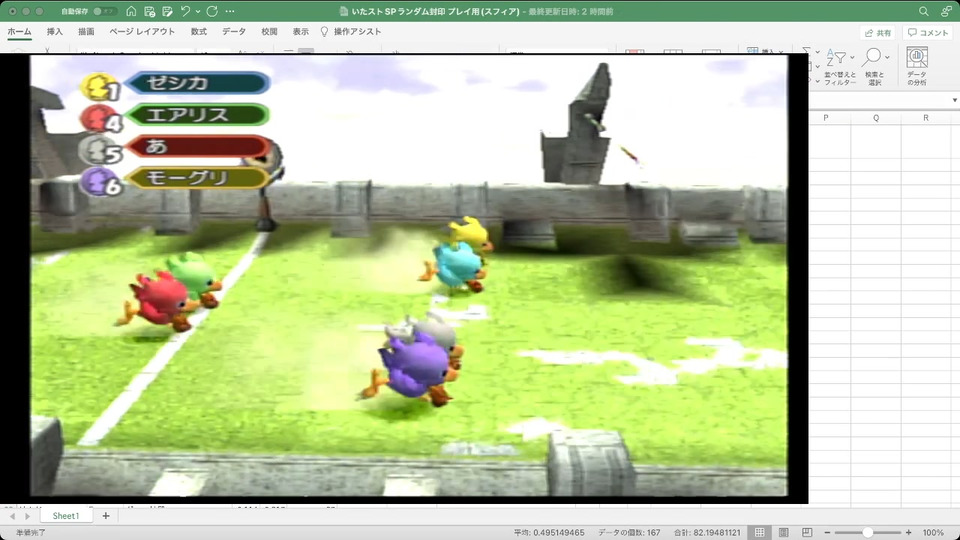Viewport: 960px width, 540px height.
Task: Click the Sheet1 tab
Action: pos(66,516)
